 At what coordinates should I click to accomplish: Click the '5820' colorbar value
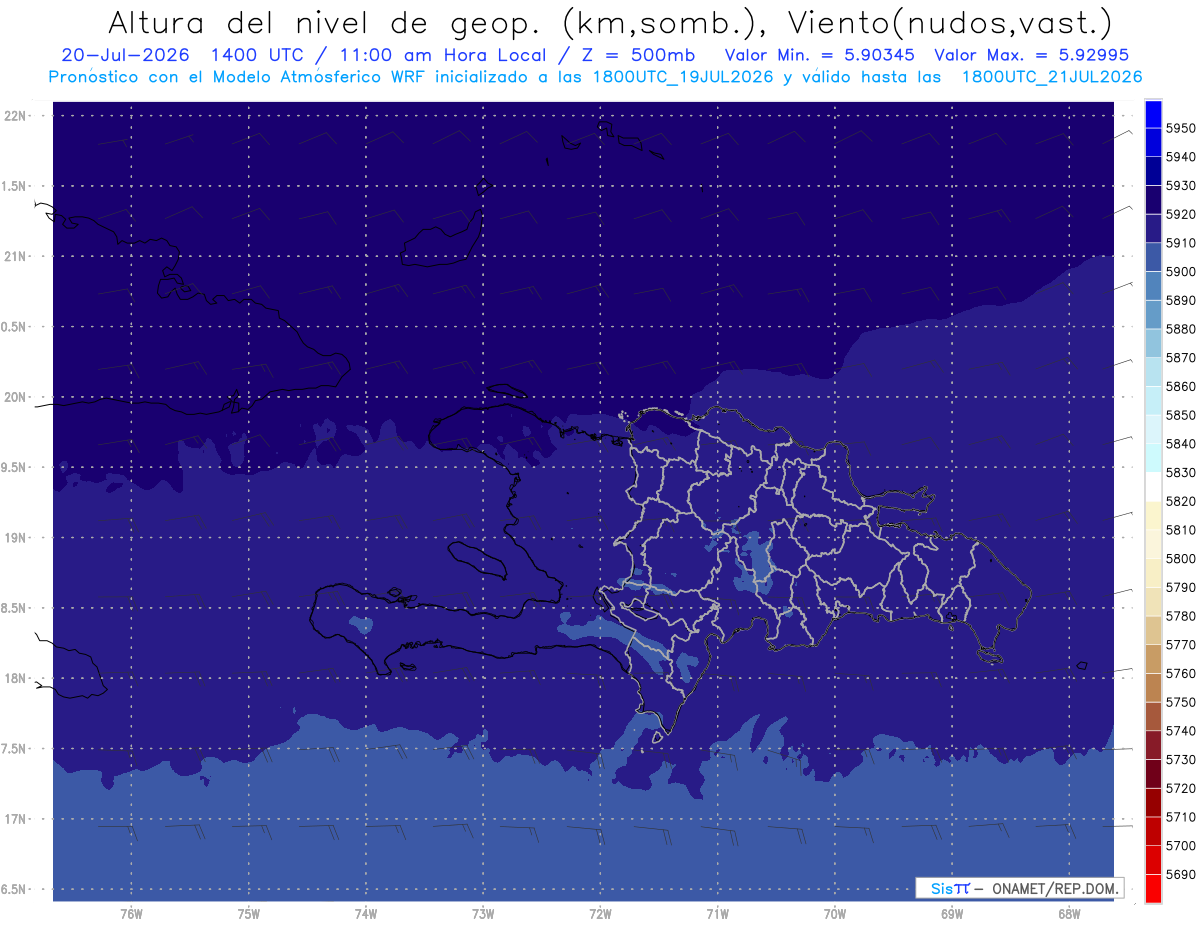coord(1181,501)
